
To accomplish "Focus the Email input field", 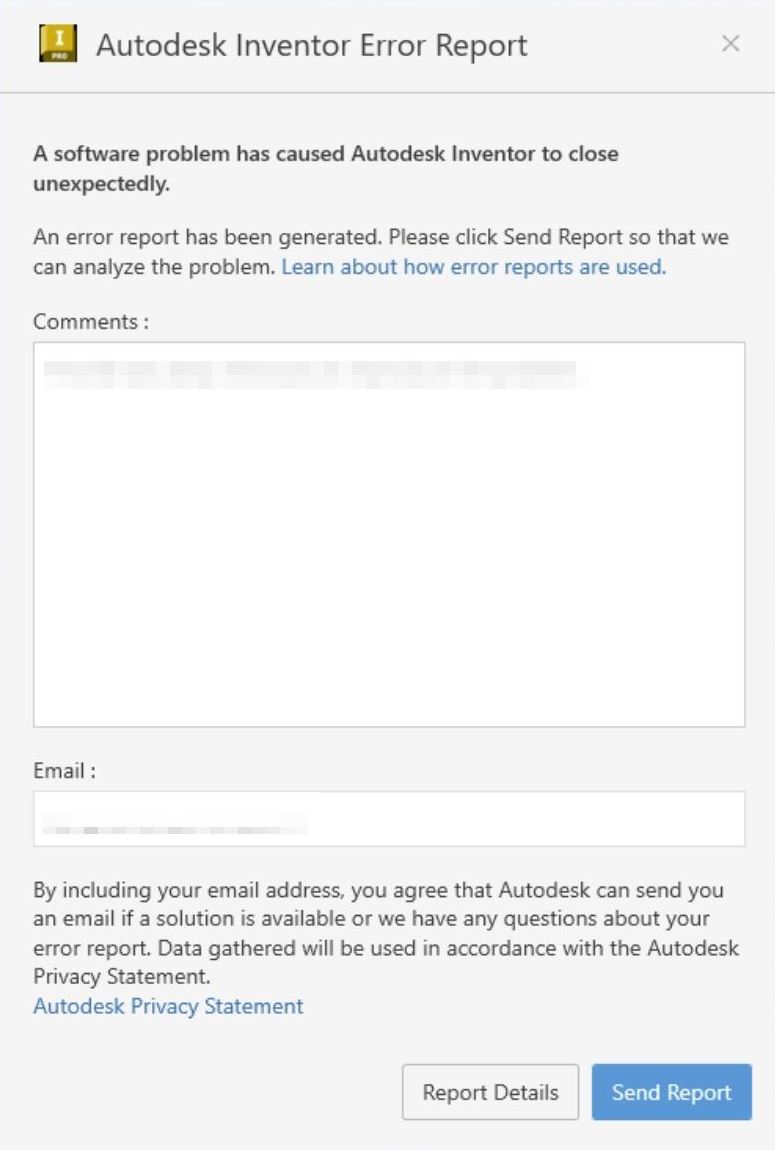I will tap(520, 819).
